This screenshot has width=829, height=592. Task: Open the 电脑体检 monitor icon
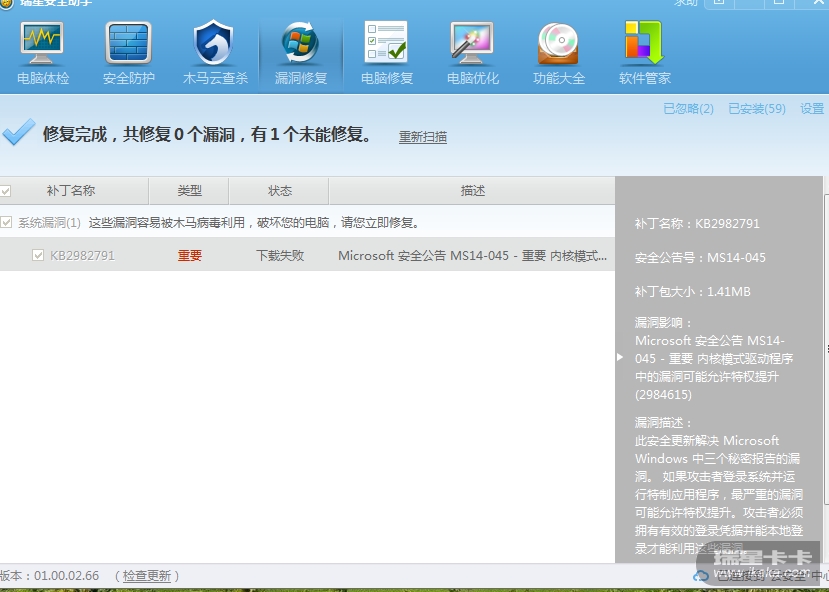(x=42, y=44)
